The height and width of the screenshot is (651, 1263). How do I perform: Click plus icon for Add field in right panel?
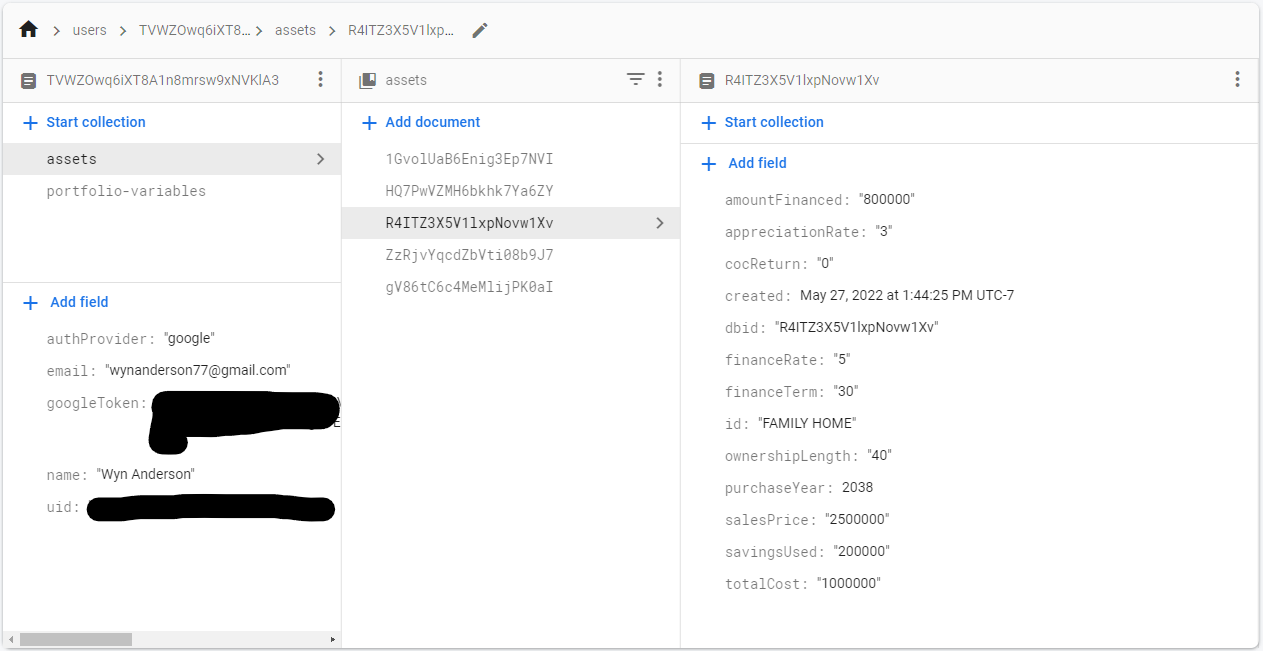click(x=709, y=163)
